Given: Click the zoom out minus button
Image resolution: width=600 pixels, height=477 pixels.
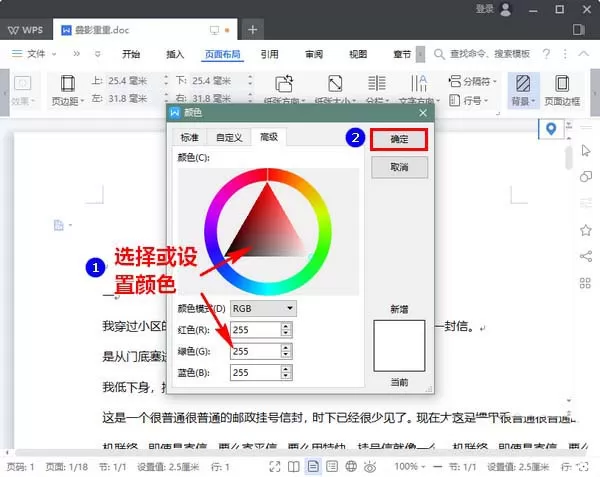Looking at the screenshot, I should pyautogui.click(x=438, y=467).
